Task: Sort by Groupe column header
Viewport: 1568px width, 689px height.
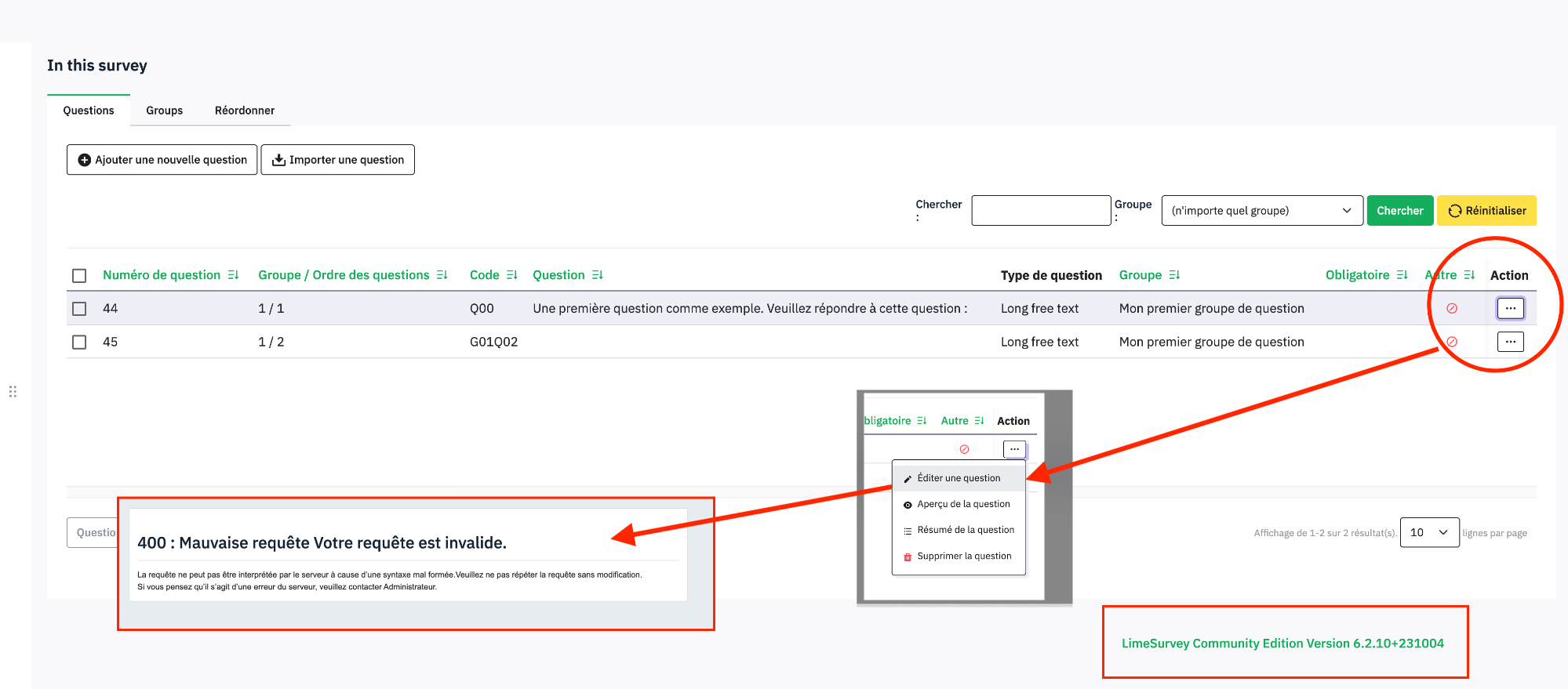Action: pyautogui.click(x=1141, y=275)
